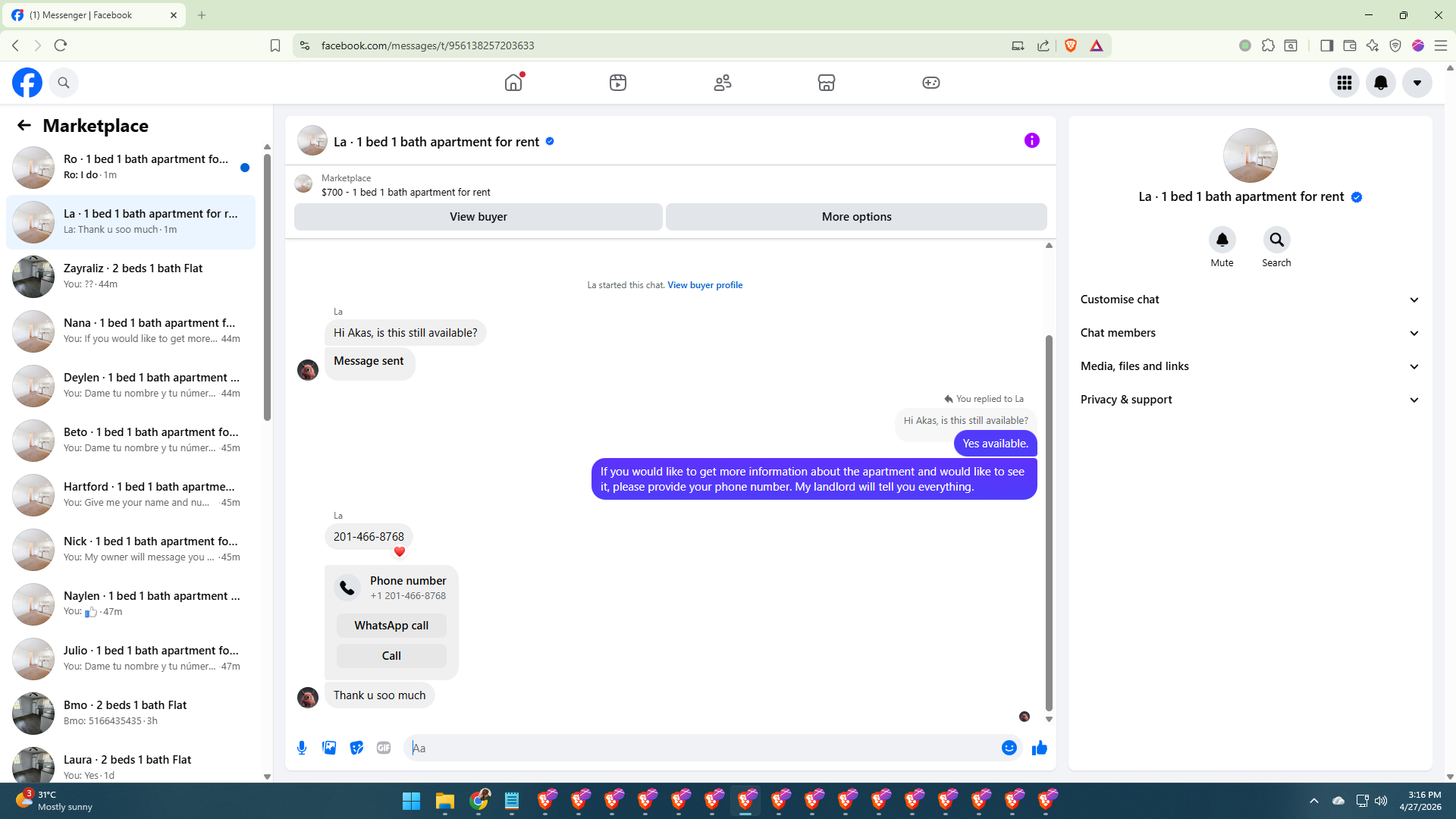1456x819 pixels.
Task: Click the Call button in phone card
Action: coord(391,656)
